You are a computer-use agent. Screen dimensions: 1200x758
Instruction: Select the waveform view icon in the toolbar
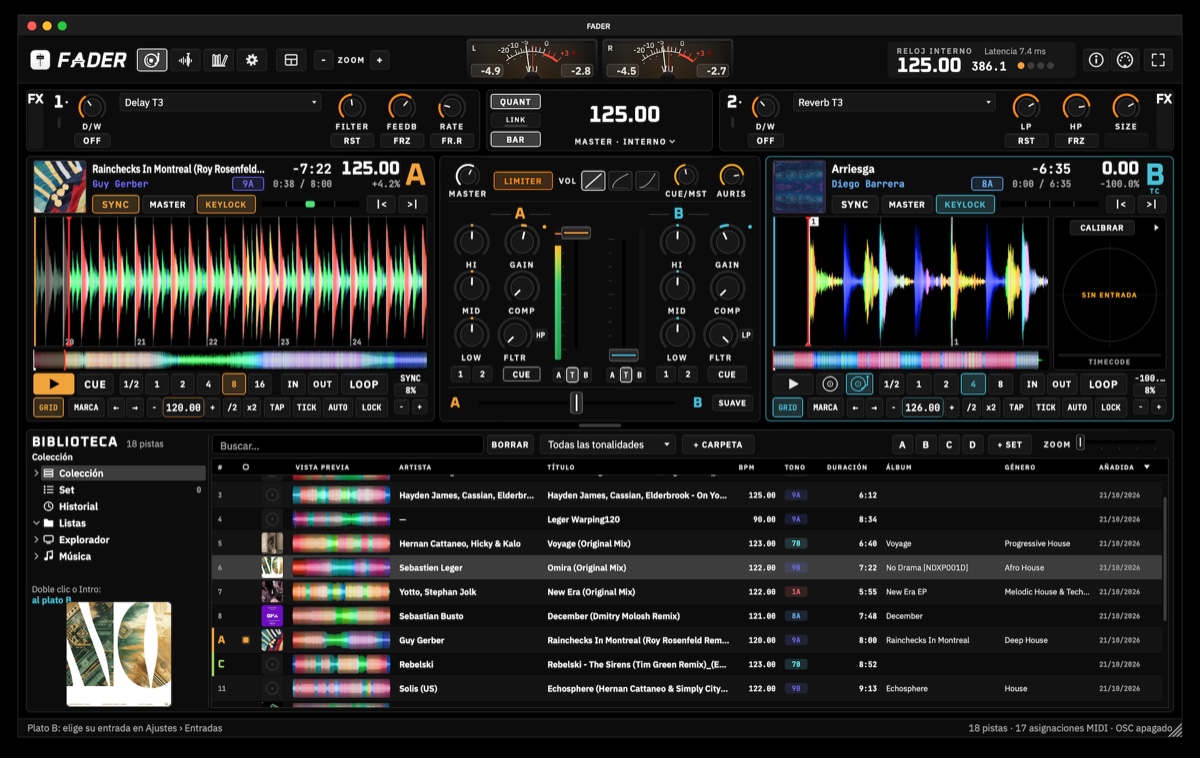185,60
